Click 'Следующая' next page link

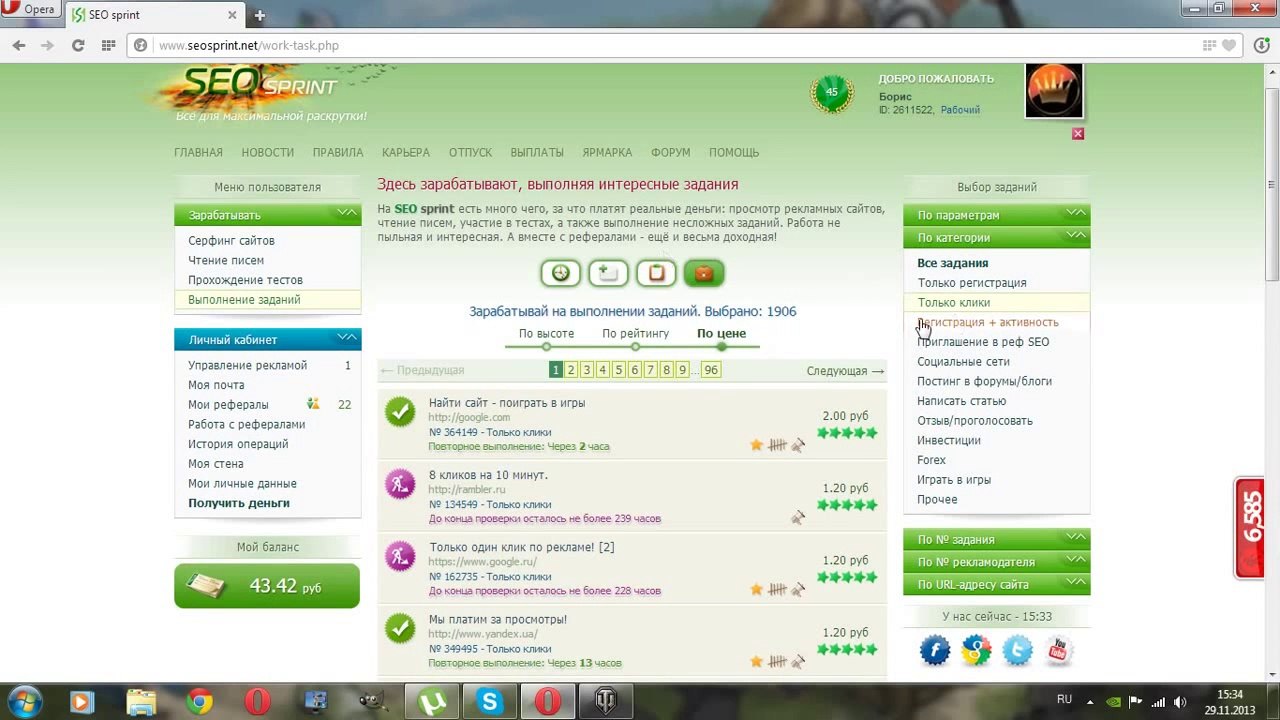tap(845, 370)
